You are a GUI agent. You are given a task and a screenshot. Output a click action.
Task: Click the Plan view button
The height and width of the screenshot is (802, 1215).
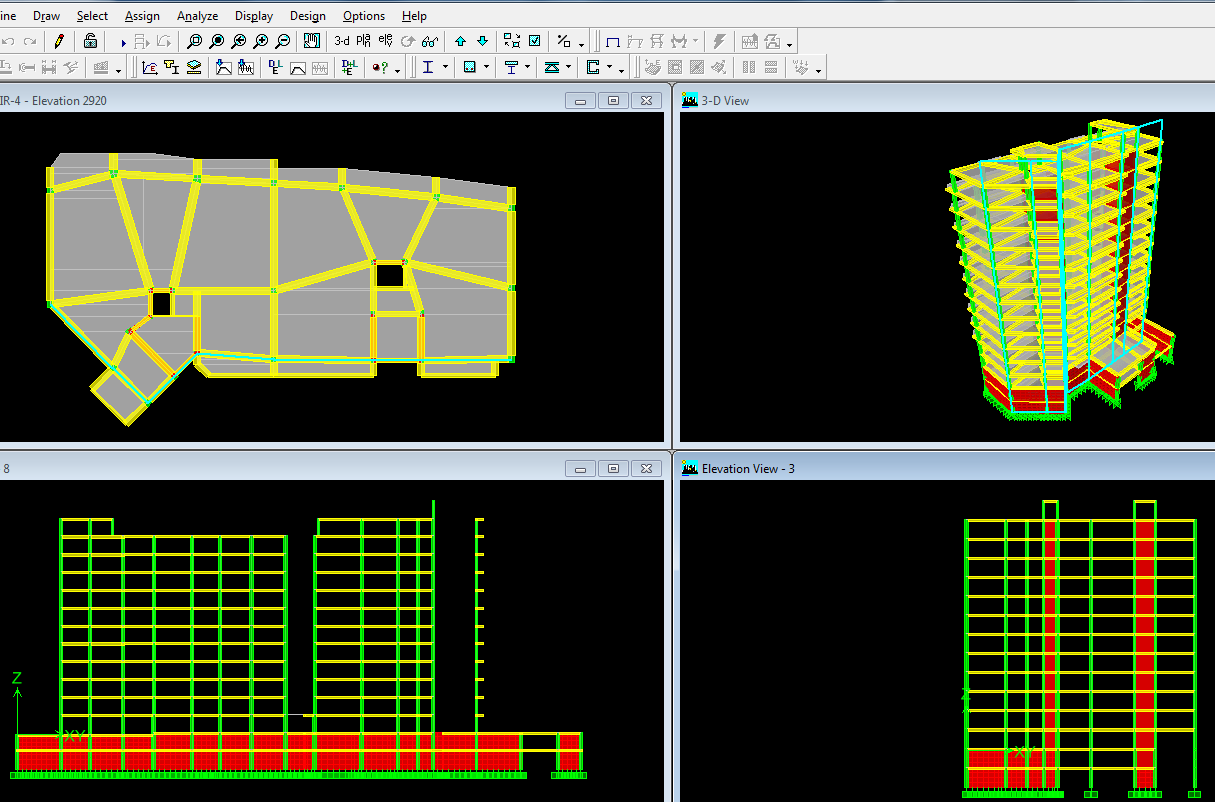click(x=363, y=41)
